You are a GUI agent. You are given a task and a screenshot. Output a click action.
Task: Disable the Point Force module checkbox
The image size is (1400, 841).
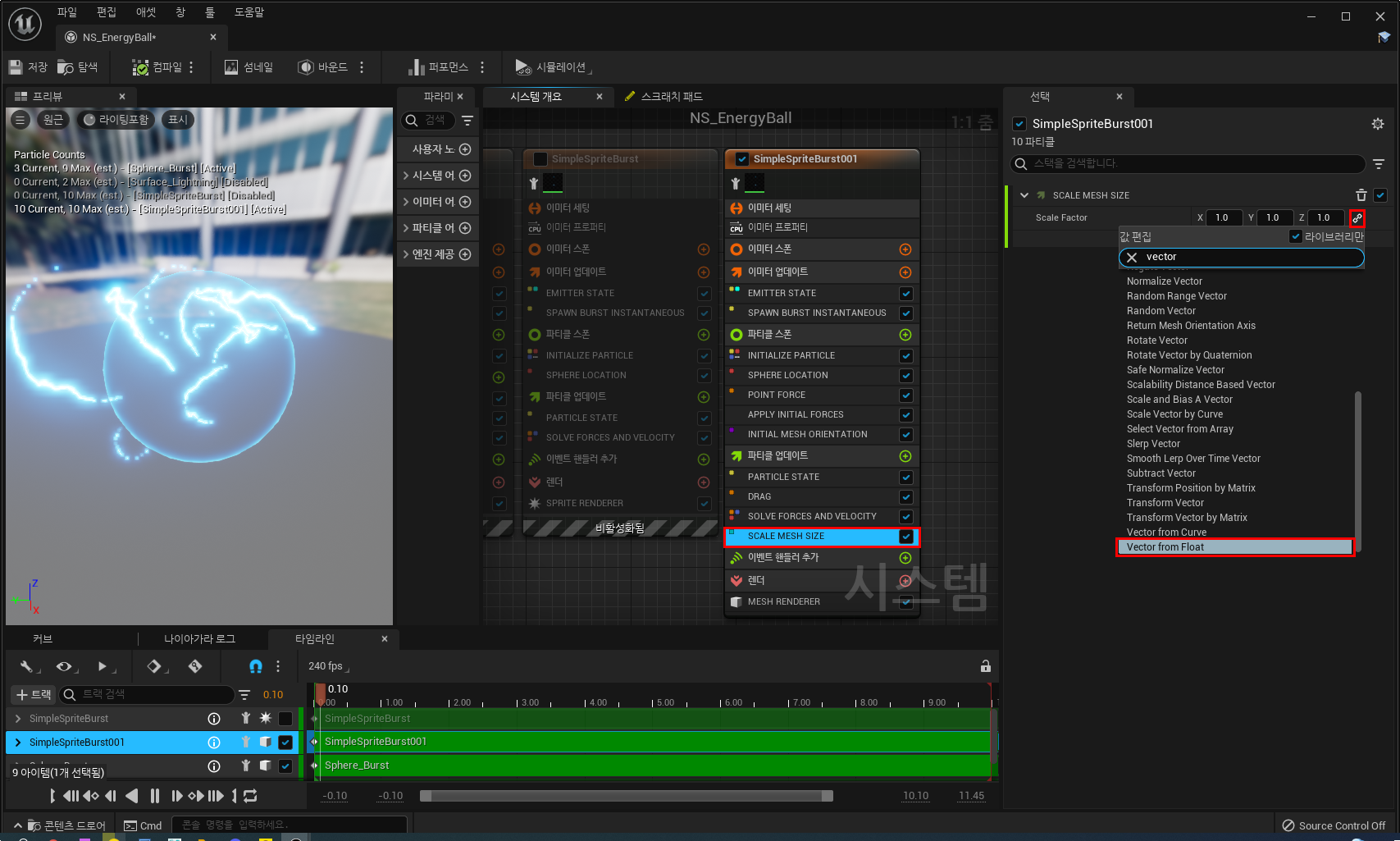(906, 395)
